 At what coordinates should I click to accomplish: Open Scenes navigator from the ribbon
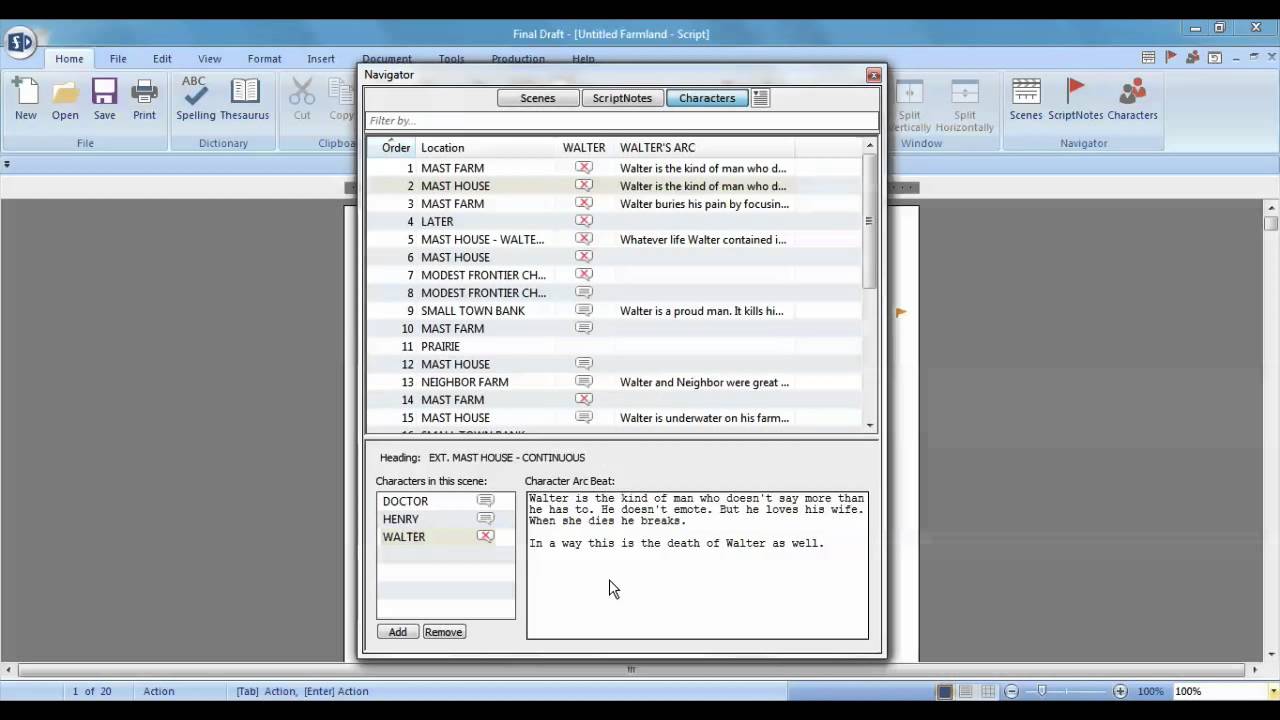point(1026,99)
